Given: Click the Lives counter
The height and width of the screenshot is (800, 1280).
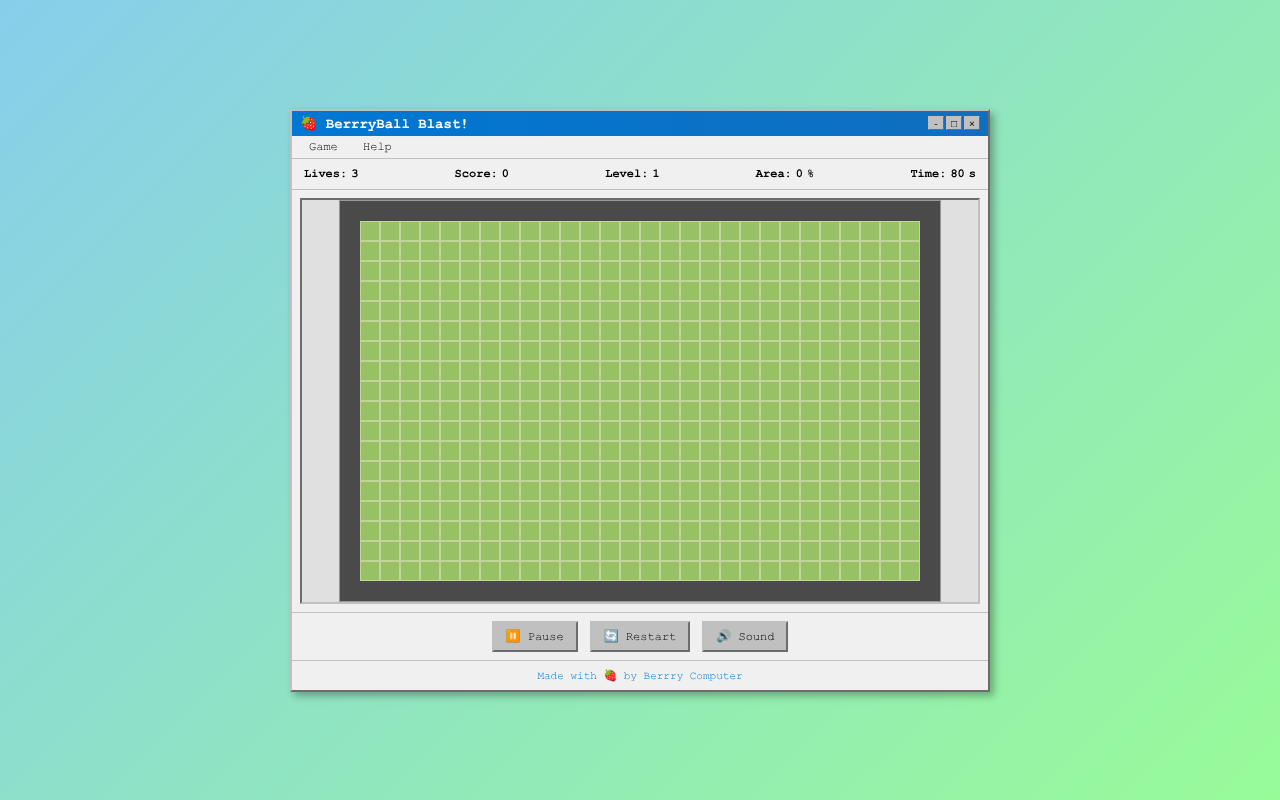Looking at the screenshot, I should tap(331, 174).
